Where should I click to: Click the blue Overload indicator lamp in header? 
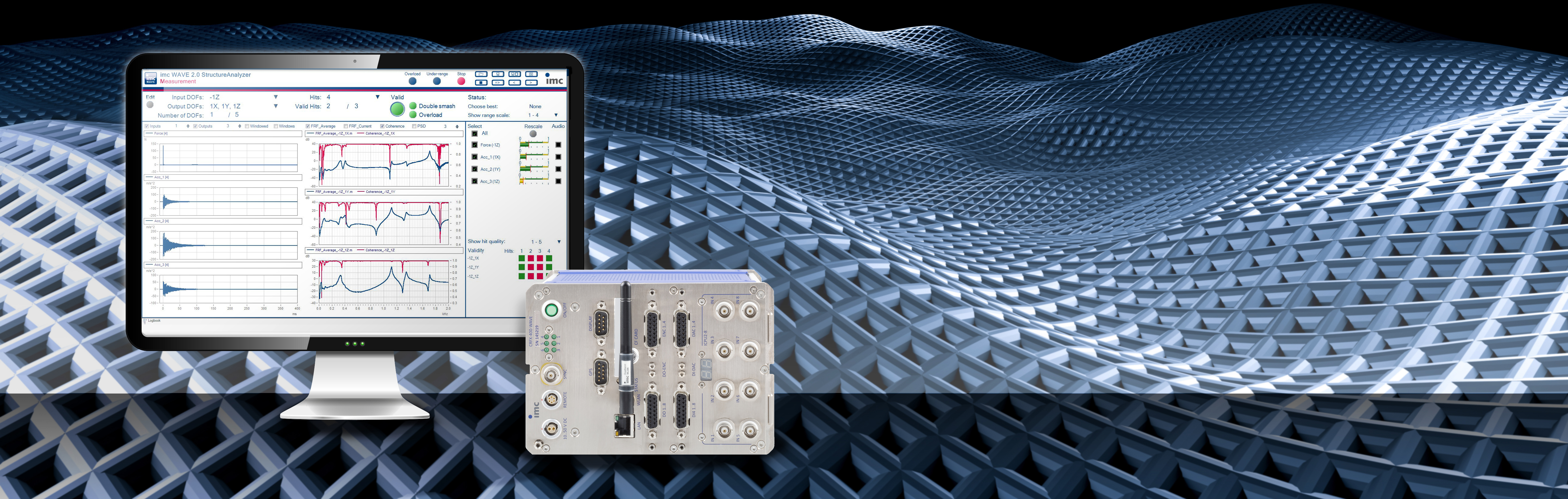tap(413, 81)
